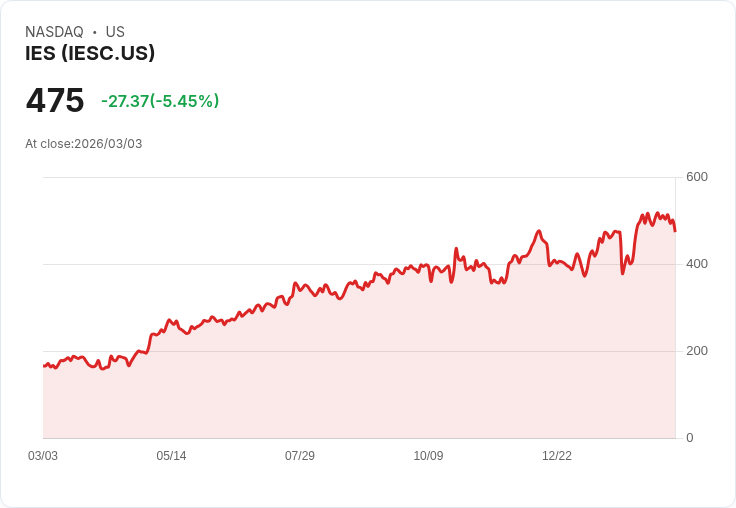This screenshot has width=736, height=508.
Task: Click the rightmost end of the price line
Action: point(675,231)
